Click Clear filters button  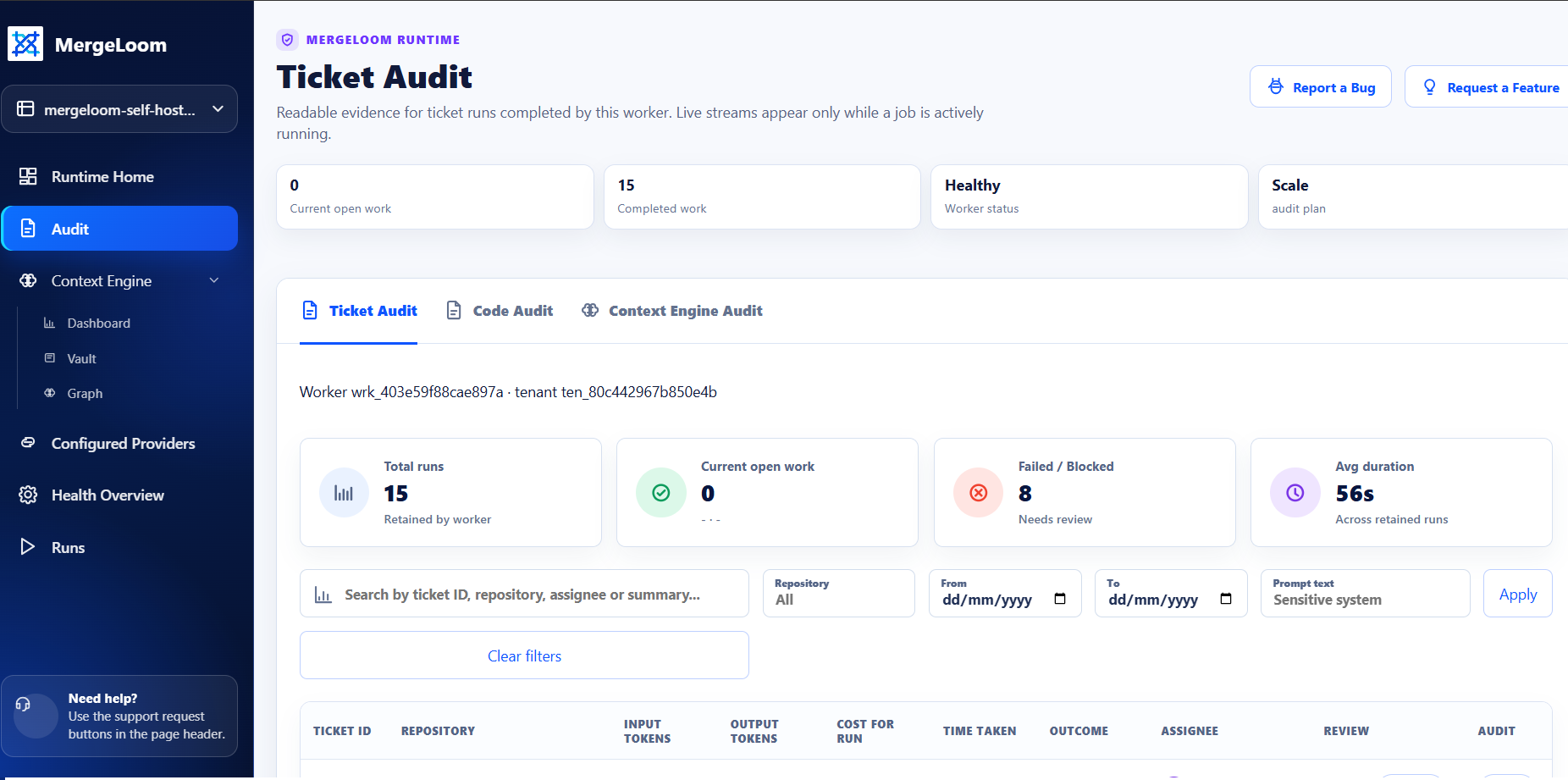click(x=524, y=656)
